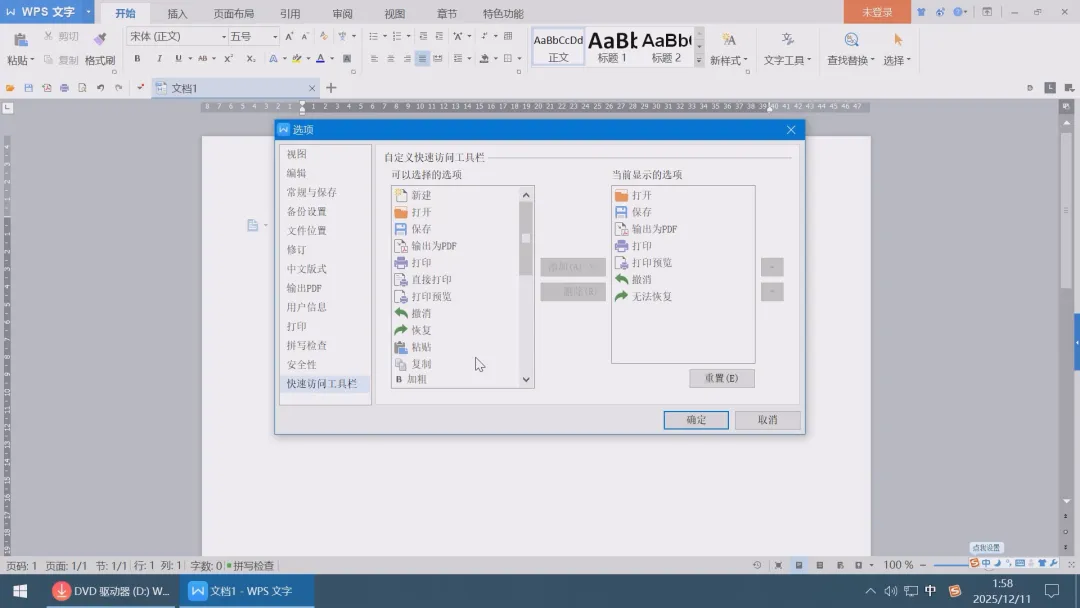Click the center alignment icon
This screenshot has width=1080, height=608.
391,59
